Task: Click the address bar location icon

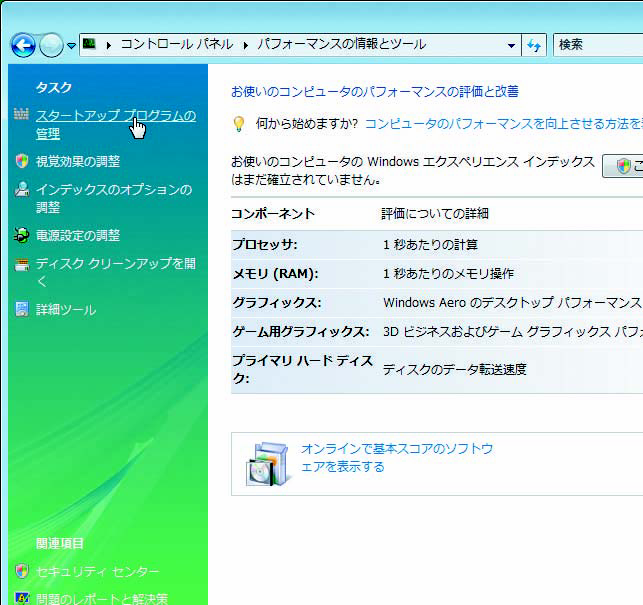Action: pos(89,43)
